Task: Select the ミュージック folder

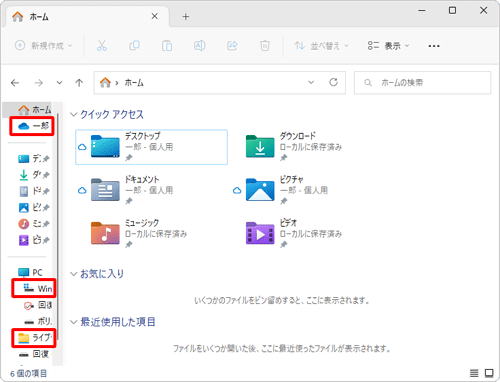Action: coord(139,233)
